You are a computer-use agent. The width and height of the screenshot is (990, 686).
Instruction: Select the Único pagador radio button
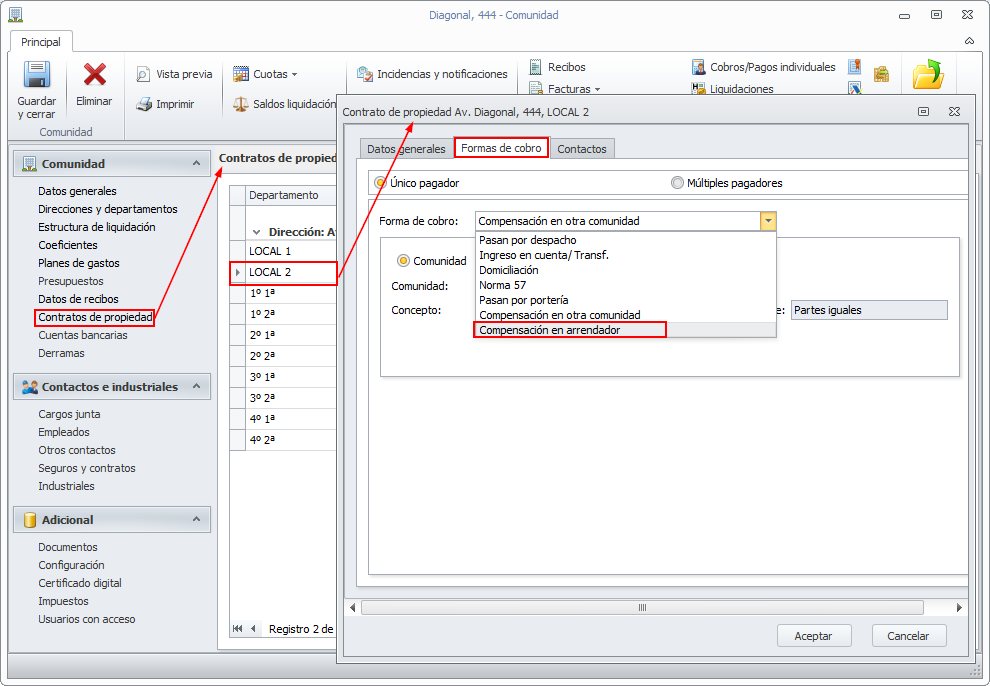tap(380, 183)
